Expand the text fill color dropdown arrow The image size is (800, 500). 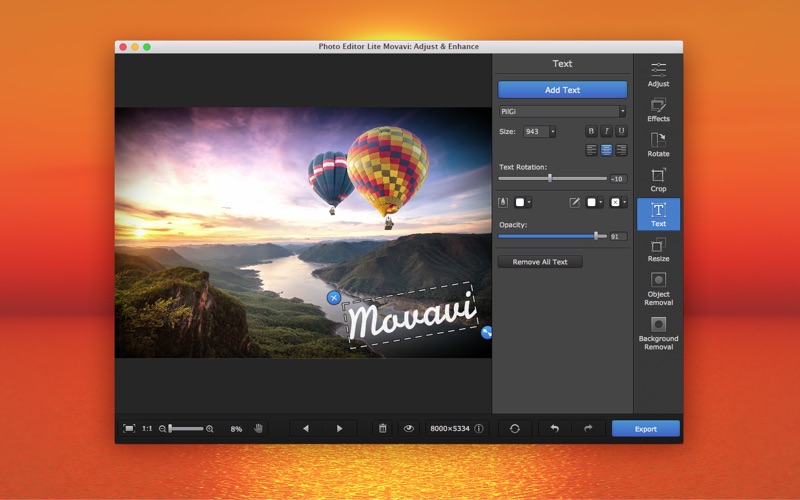coord(529,203)
